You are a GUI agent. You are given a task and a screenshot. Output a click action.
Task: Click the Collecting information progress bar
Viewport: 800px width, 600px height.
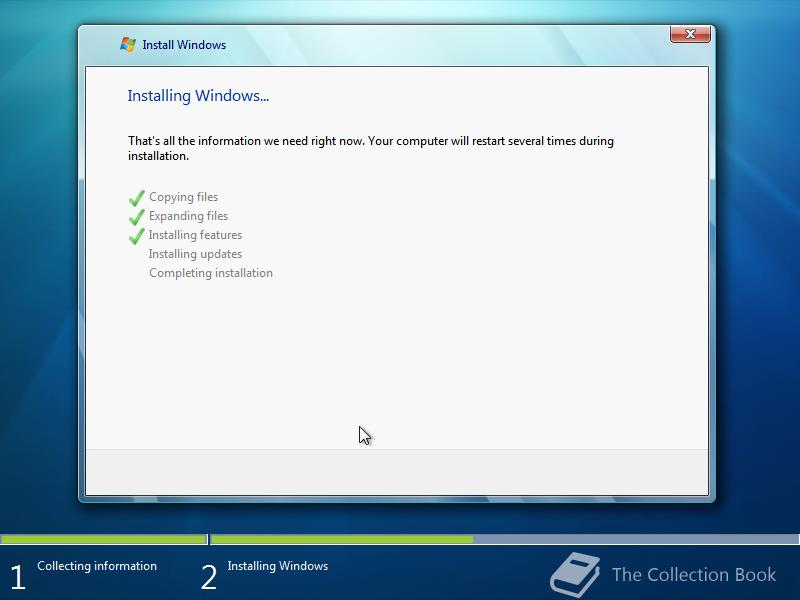pyautogui.click(x=104, y=539)
